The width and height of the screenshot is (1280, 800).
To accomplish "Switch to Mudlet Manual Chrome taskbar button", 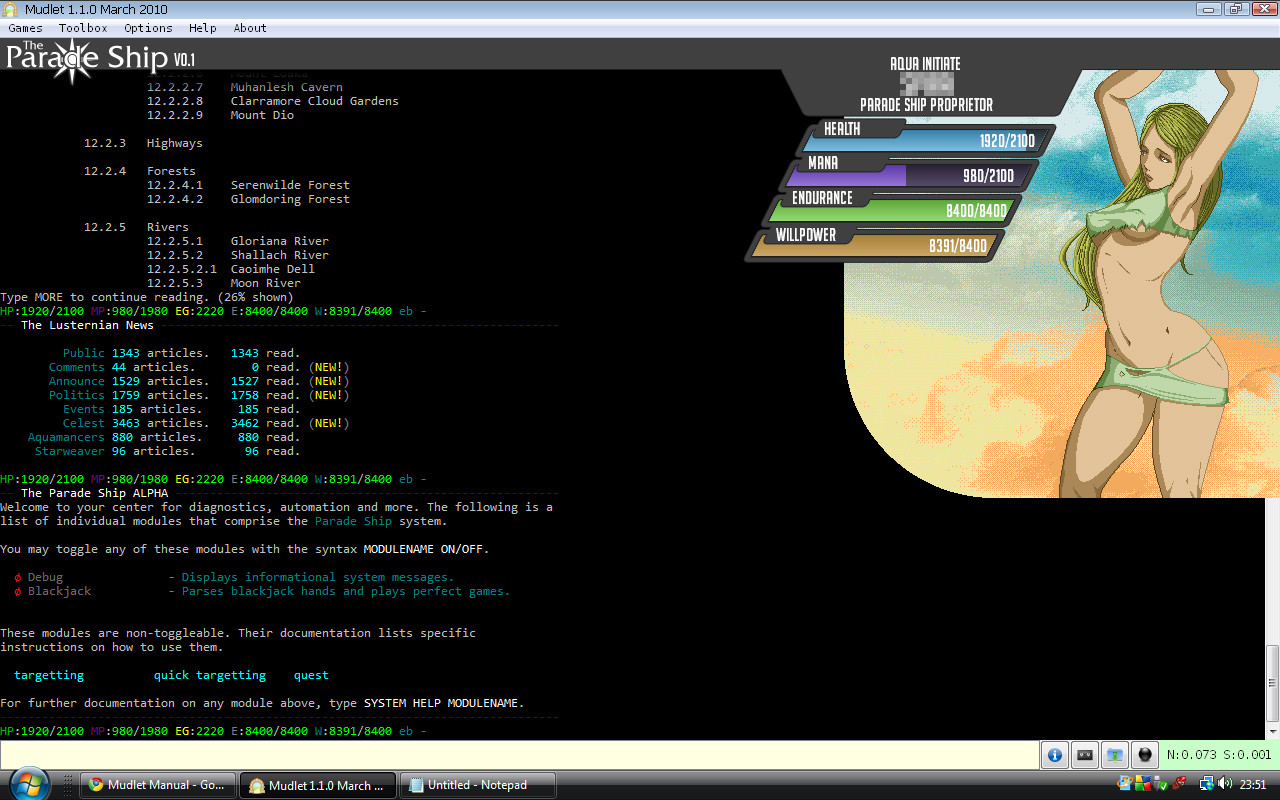I will 158,785.
